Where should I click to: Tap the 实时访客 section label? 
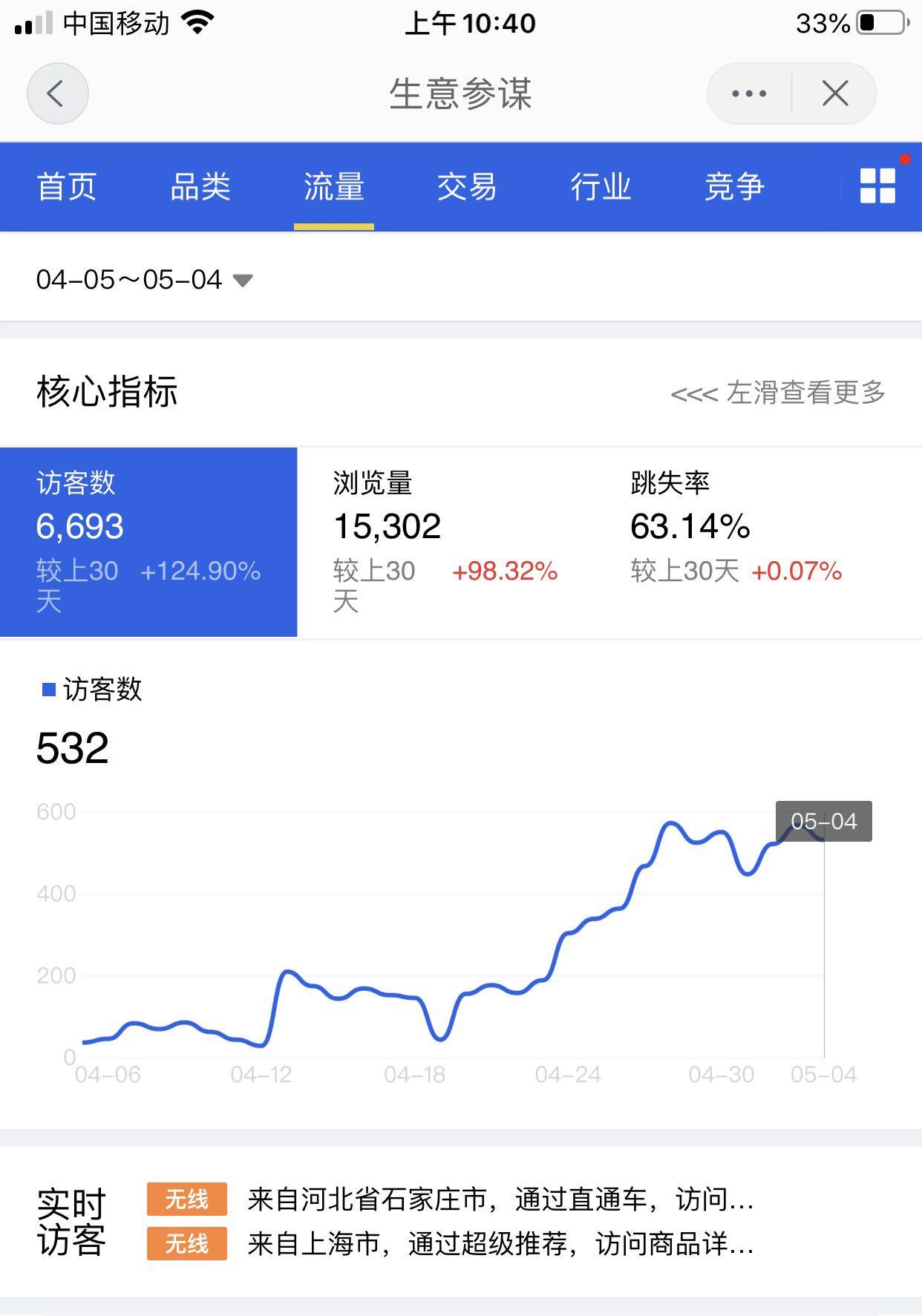coord(71,1222)
